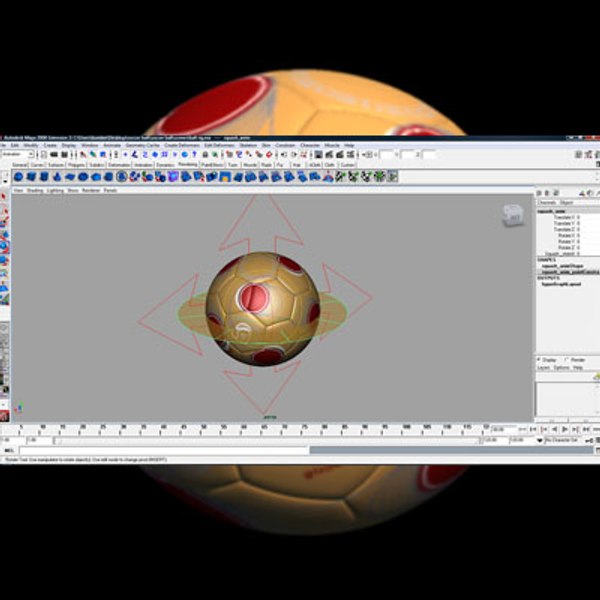The image size is (600, 600).
Task: Click the playback range slider bar
Action: 268,441
